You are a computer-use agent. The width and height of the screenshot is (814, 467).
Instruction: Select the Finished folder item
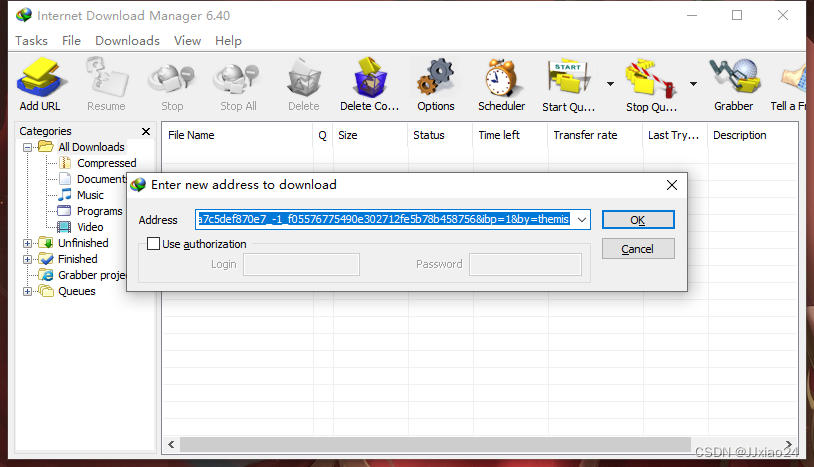click(x=69, y=259)
